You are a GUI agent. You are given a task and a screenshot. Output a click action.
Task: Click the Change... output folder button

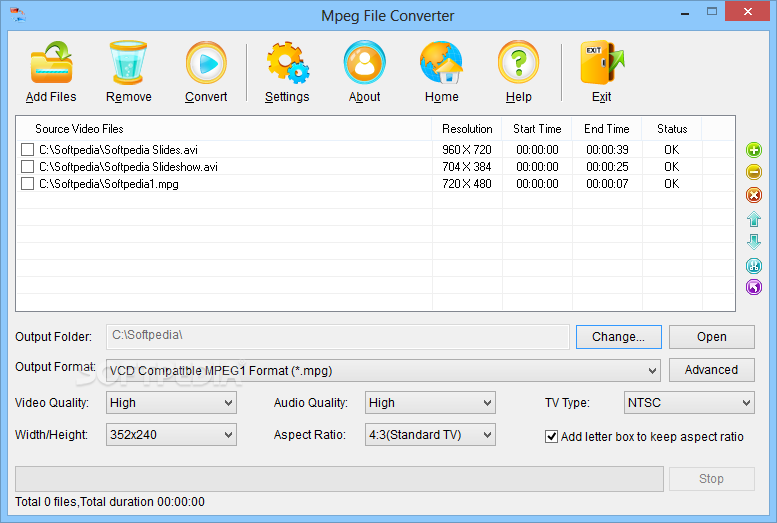click(x=618, y=337)
